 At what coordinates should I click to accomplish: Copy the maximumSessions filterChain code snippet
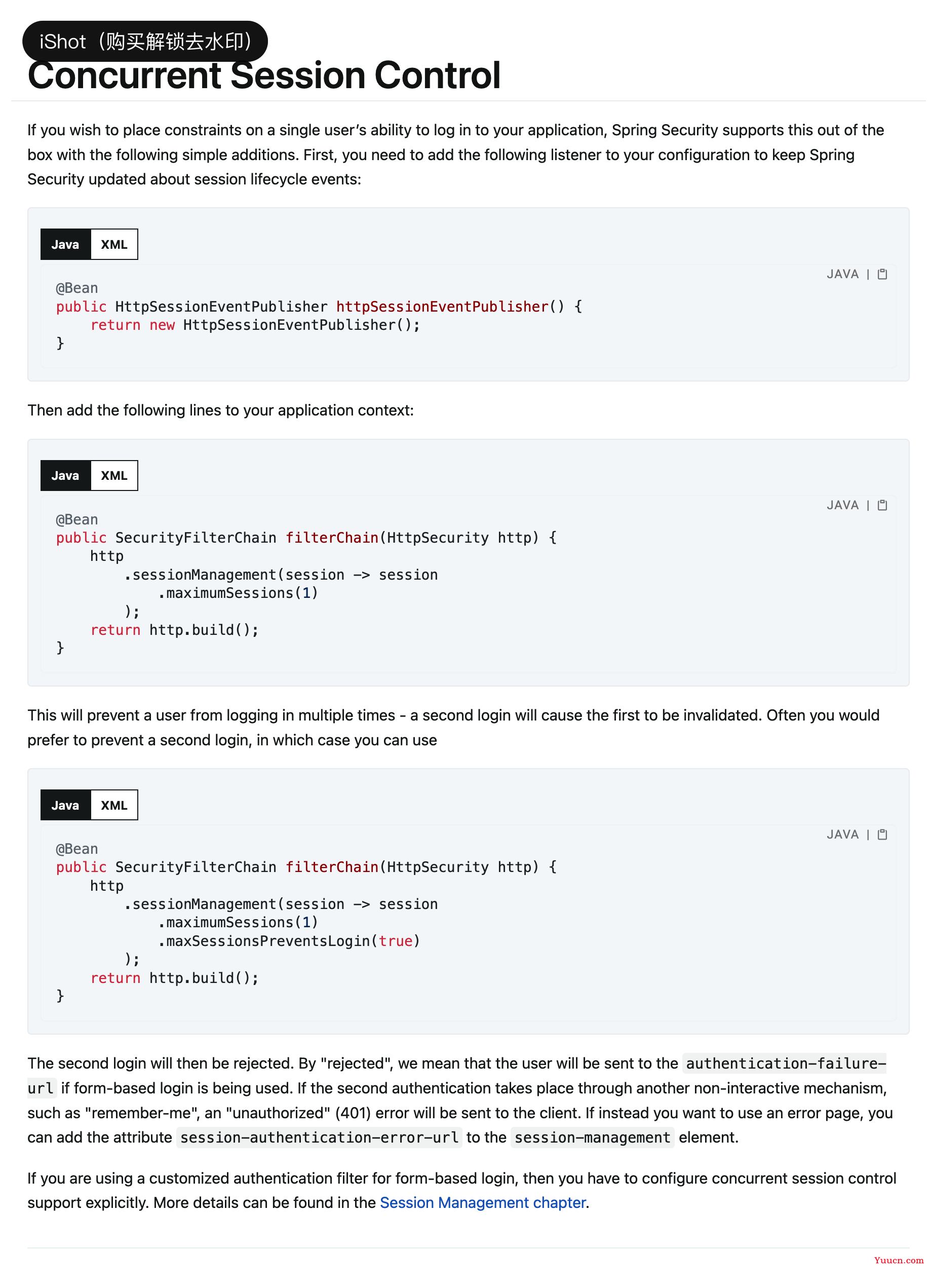coord(882,505)
